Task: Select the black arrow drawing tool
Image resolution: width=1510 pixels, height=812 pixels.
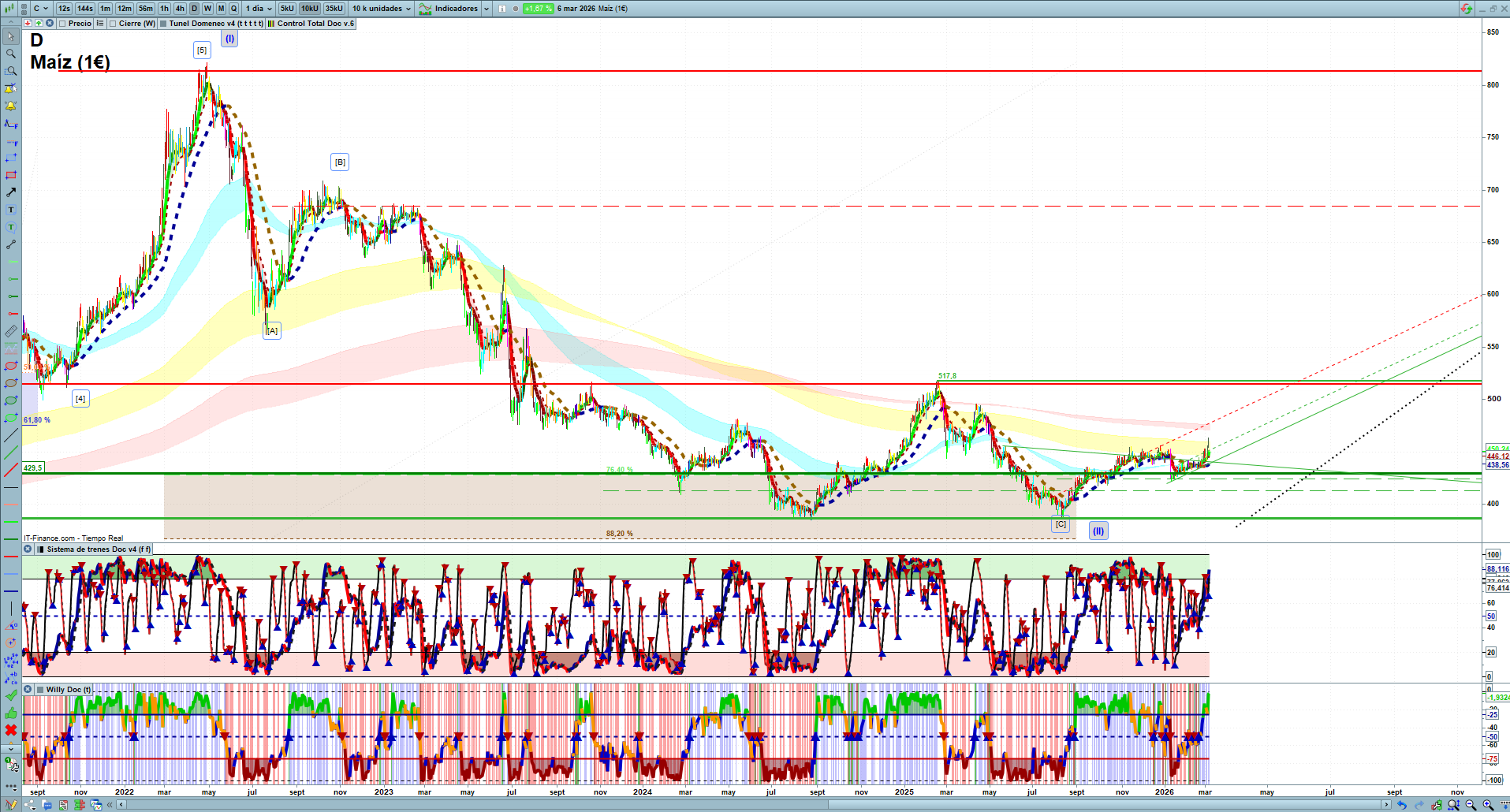Action: point(11,192)
